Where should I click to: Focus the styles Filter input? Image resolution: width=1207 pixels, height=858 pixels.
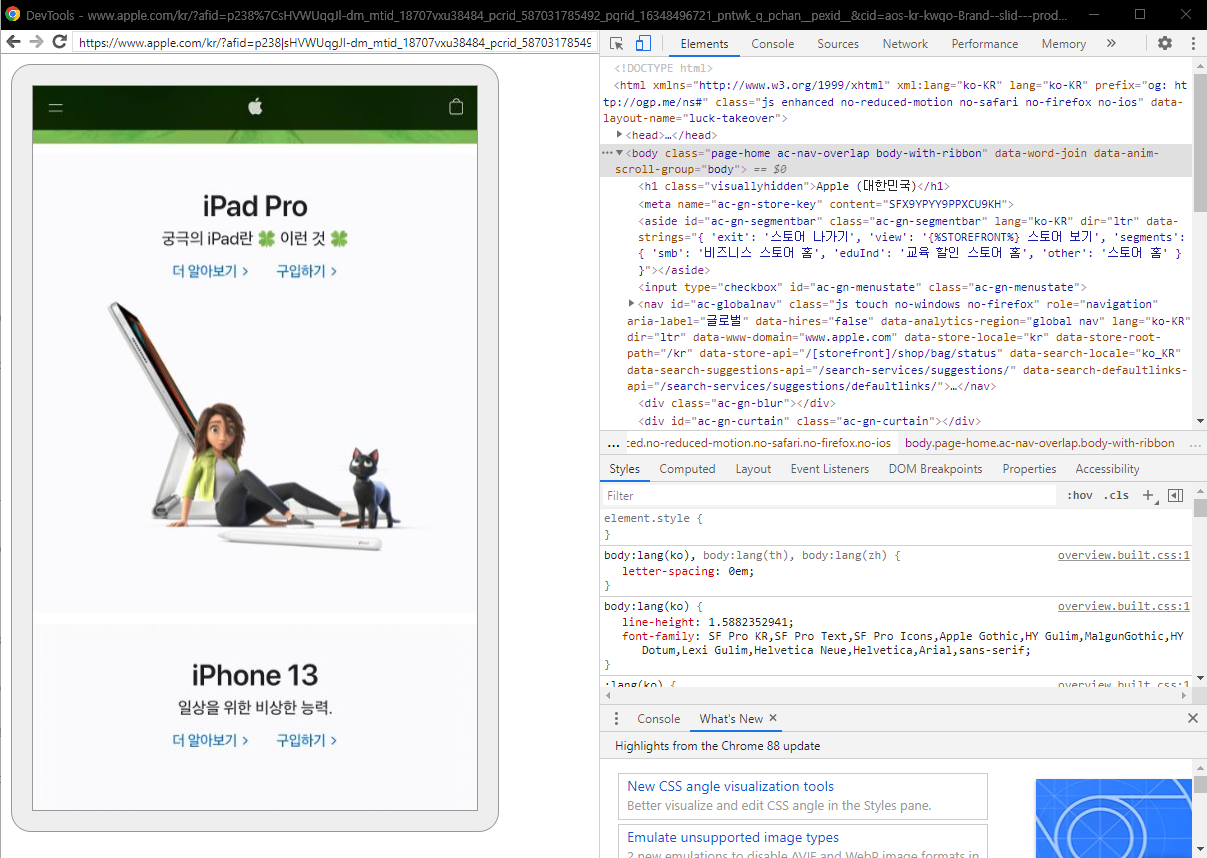(x=830, y=496)
